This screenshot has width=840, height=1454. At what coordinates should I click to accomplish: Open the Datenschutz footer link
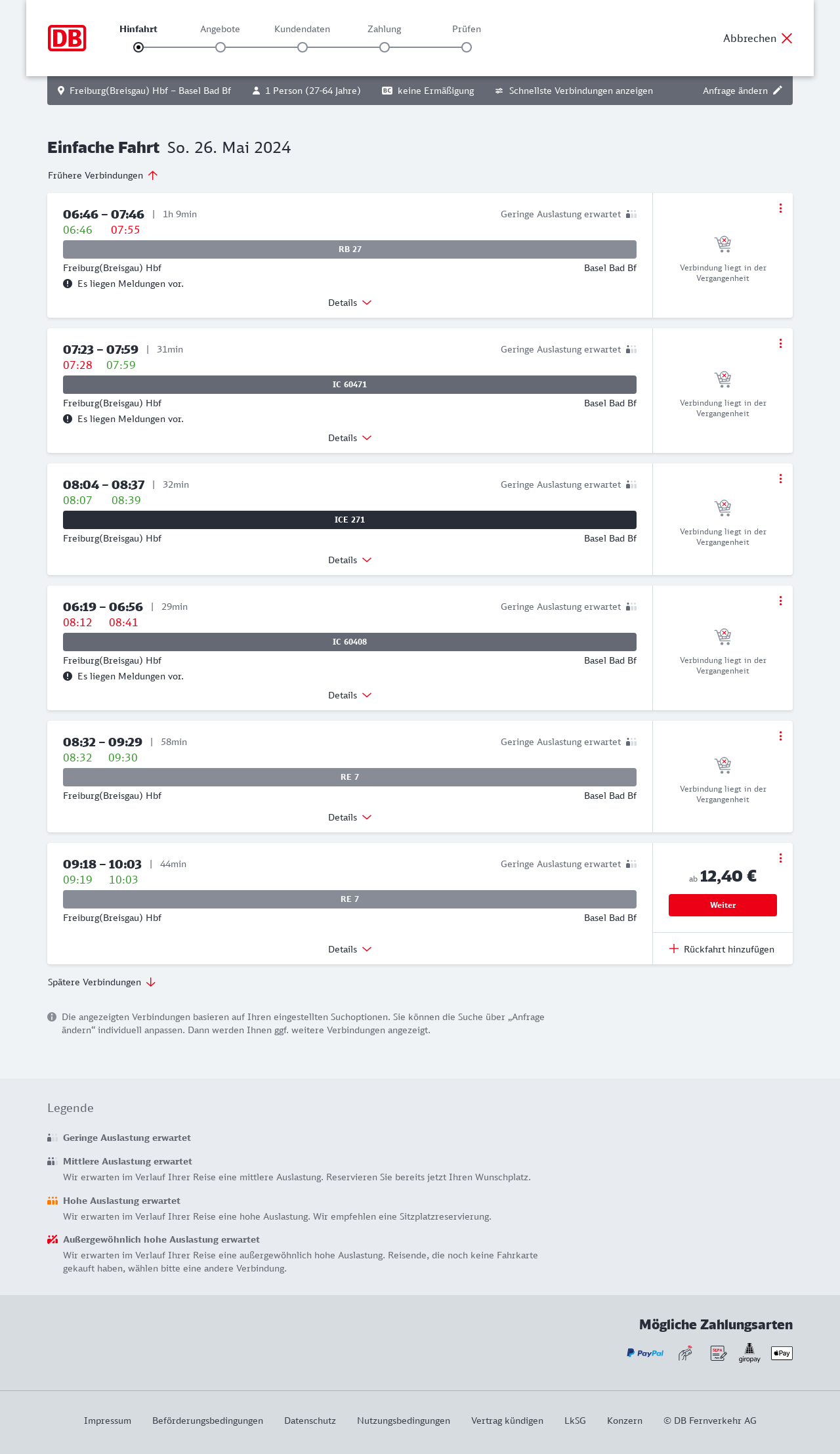point(310,1421)
